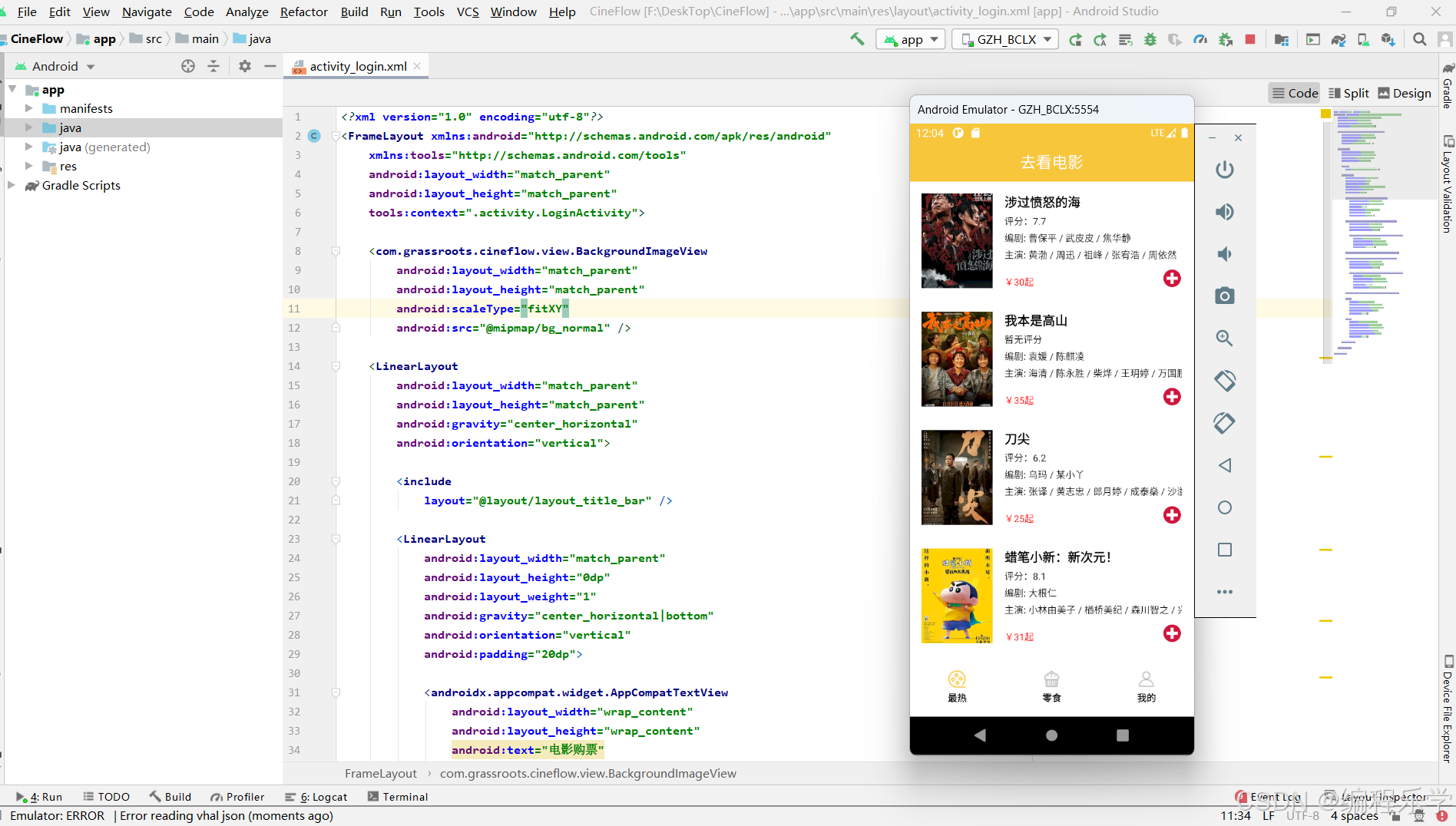Stop the running app with the red square icon
The width and height of the screenshot is (1456, 826).
tap(1249, 39)
